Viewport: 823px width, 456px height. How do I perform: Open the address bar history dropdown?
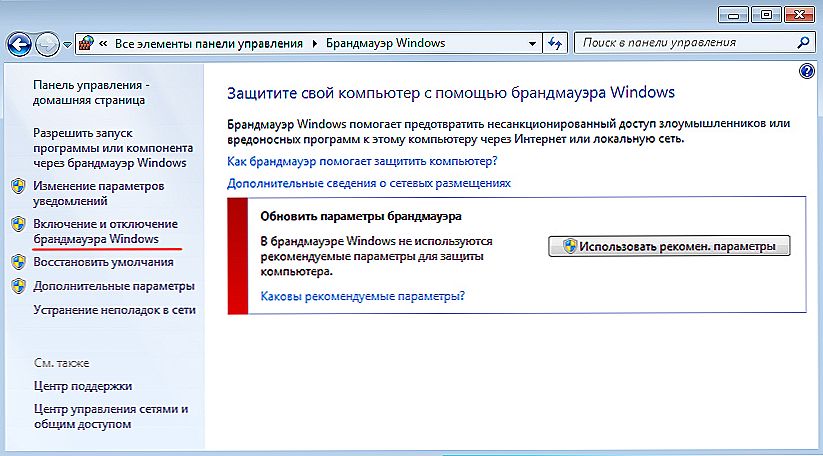tap(532, 44)
